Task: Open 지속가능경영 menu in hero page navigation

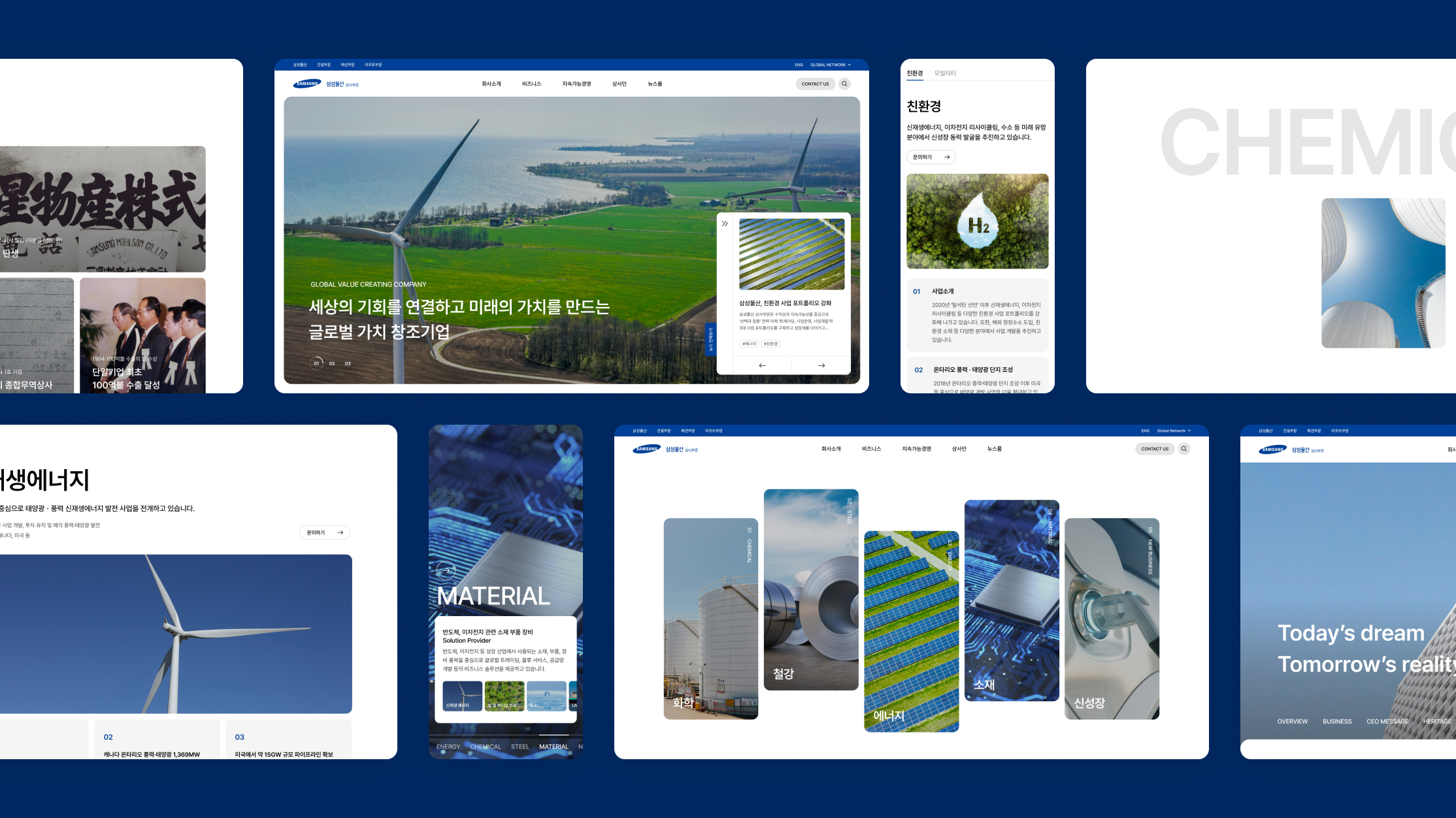Action: (x=576, y=84)
